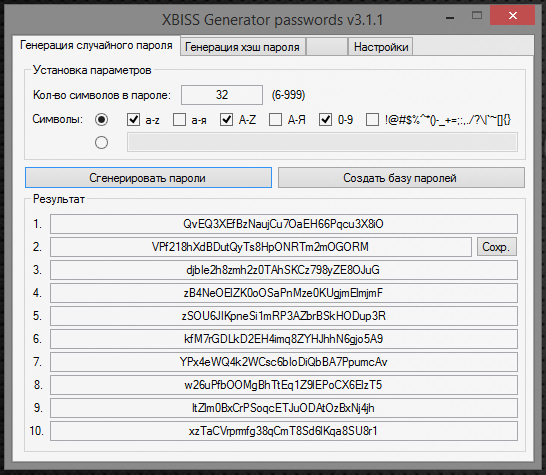Click the Создать базу паролей button

tap(401, 178)
